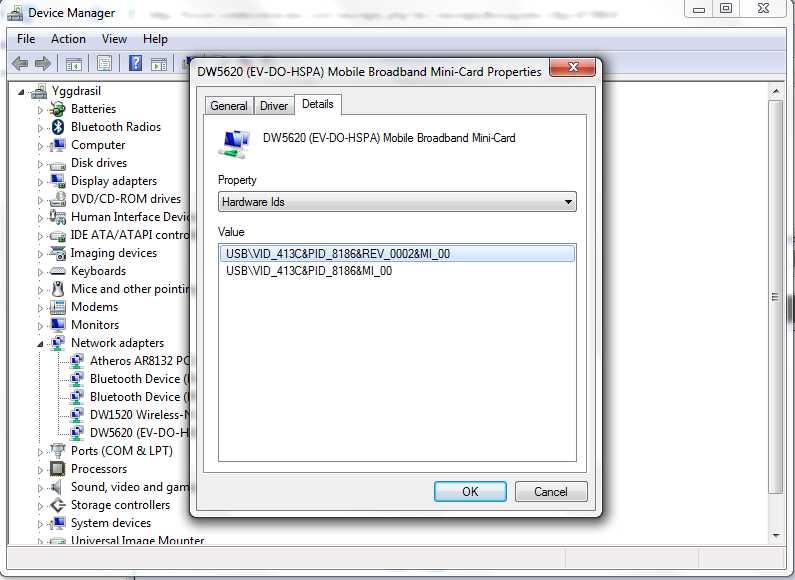The image size is (795, 580).
Task: Click the device tree scrollbar down arrow
Action: click(776, 536)
